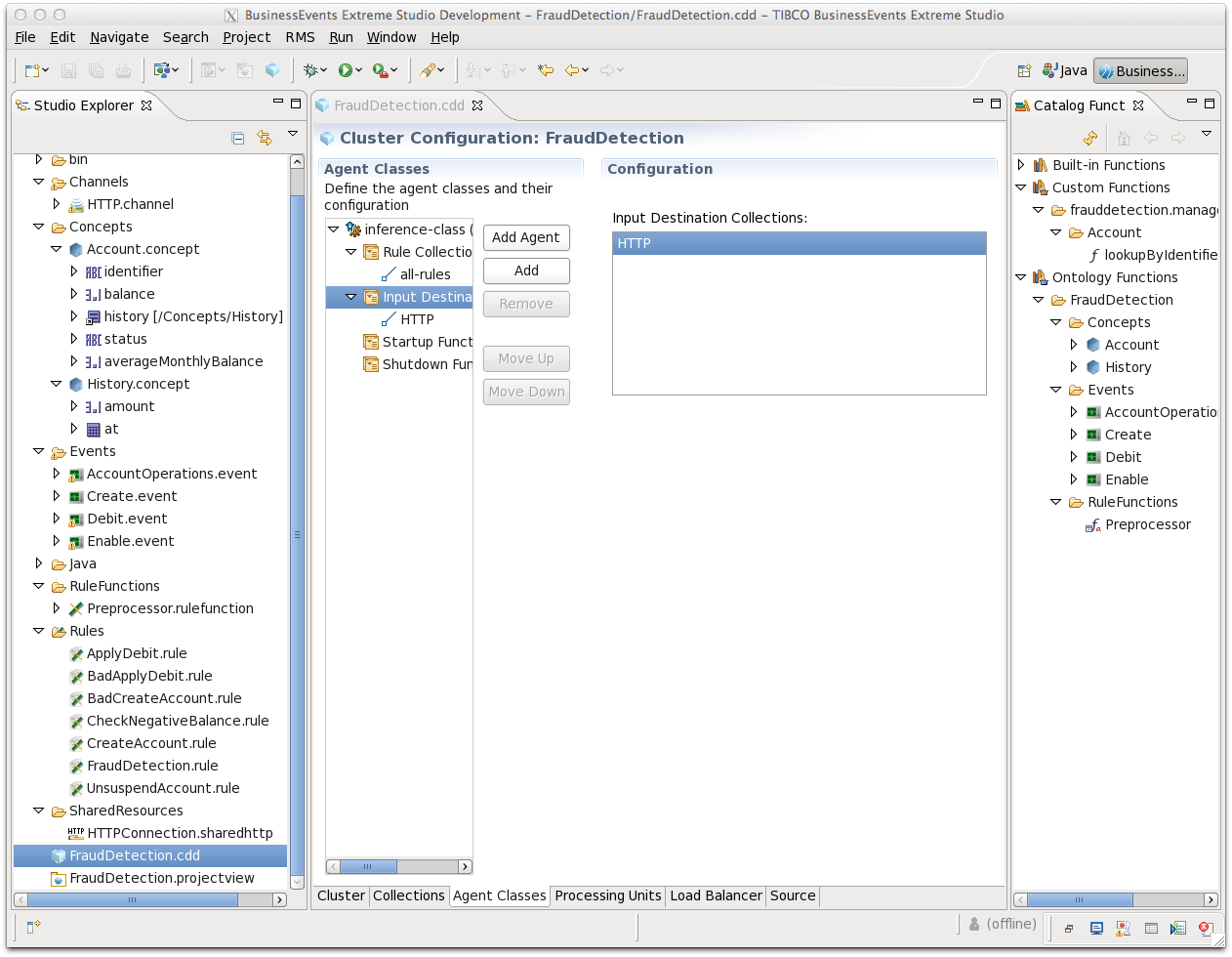Maximize the Studio Explorer view
1232x957 pixels.
coord(296,103)
